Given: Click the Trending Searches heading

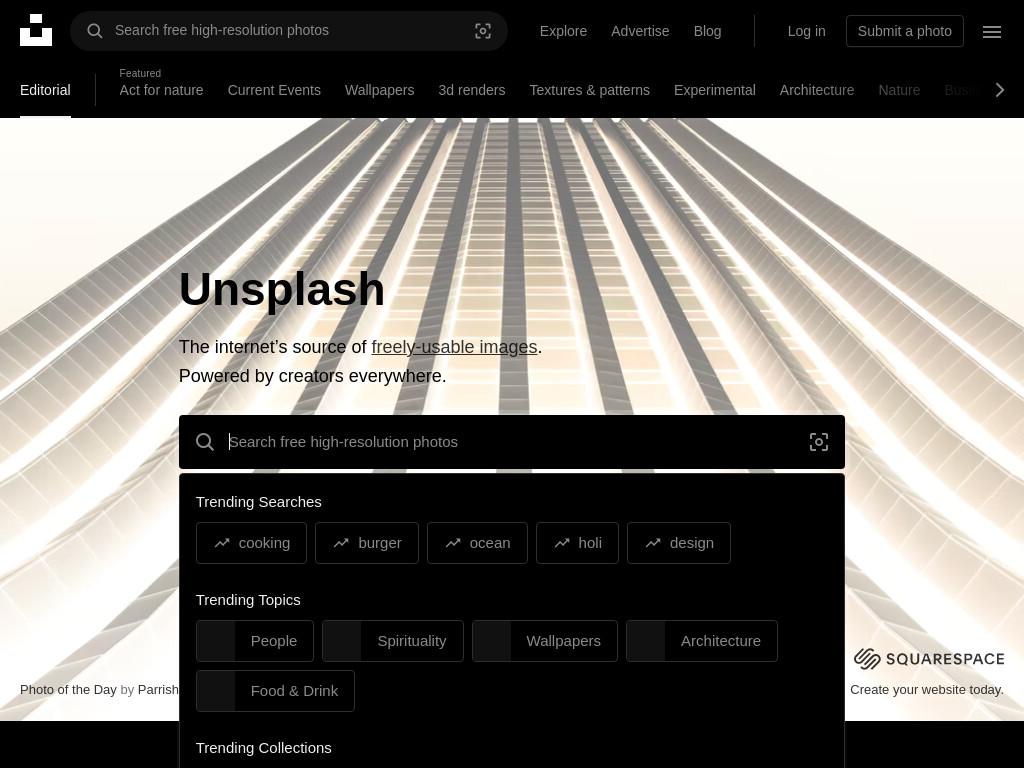Looking at the screenshot, I should [x=259, y=502].
